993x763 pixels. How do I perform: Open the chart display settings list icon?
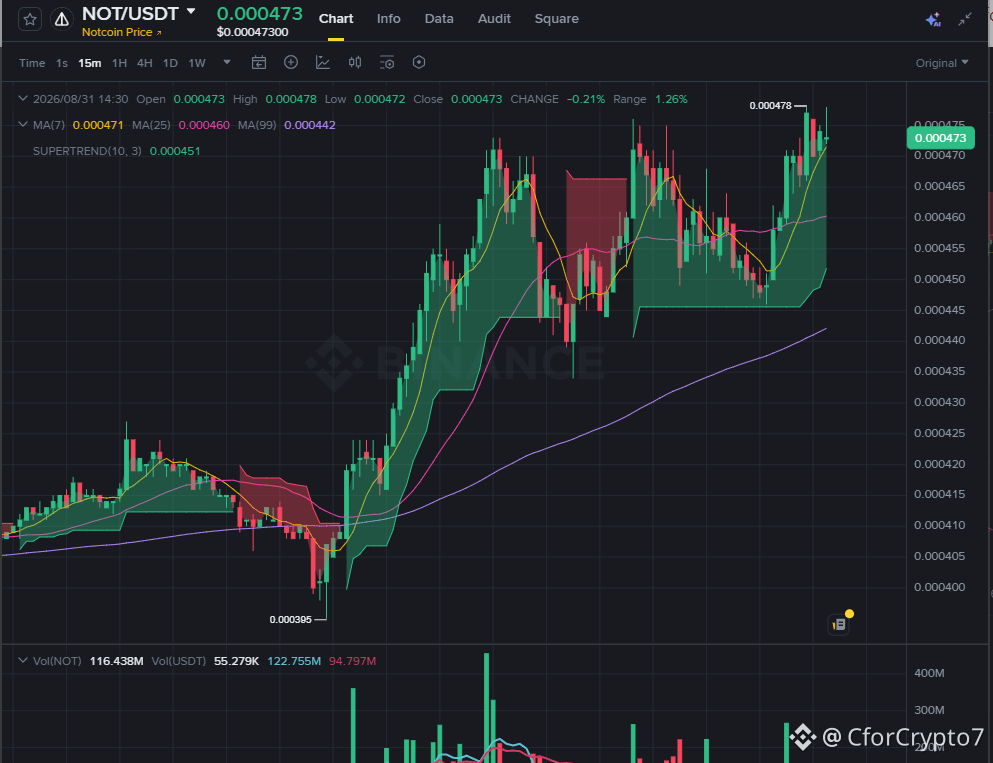pyautogui.click(x=386, y=62)
